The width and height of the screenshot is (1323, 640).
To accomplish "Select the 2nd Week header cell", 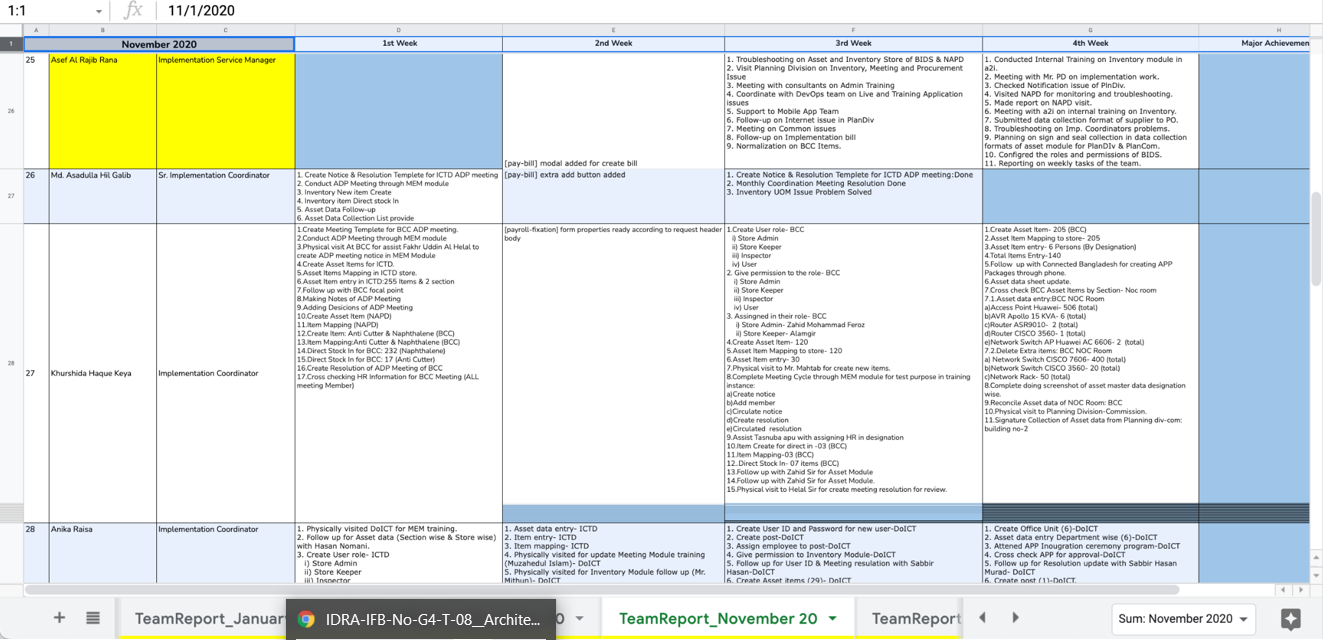I will [613, 44].
